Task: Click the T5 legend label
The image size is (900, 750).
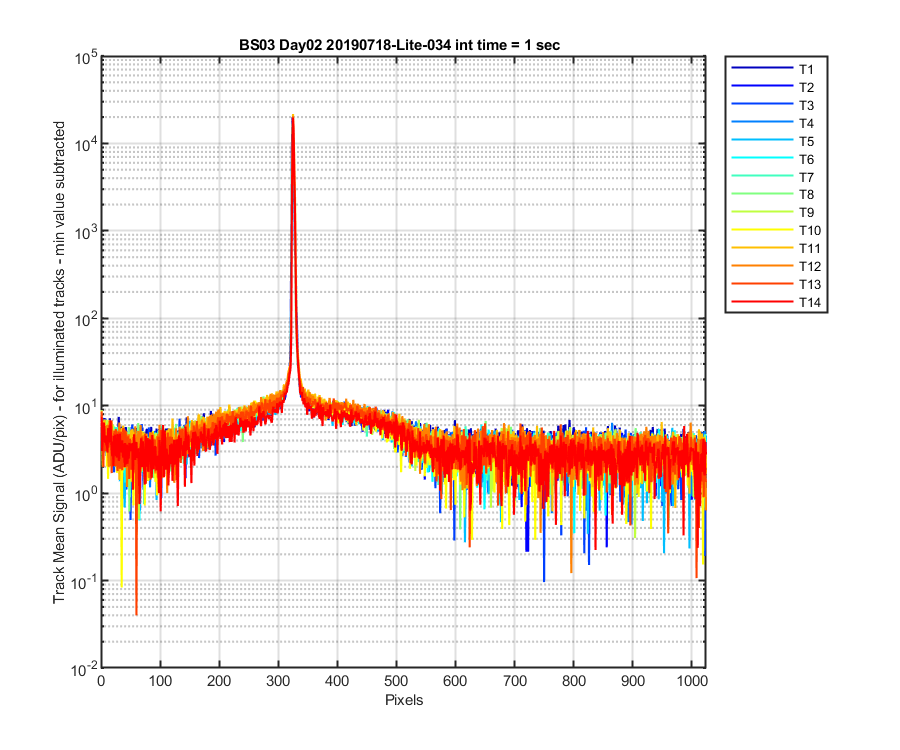Action: (806, 141)
